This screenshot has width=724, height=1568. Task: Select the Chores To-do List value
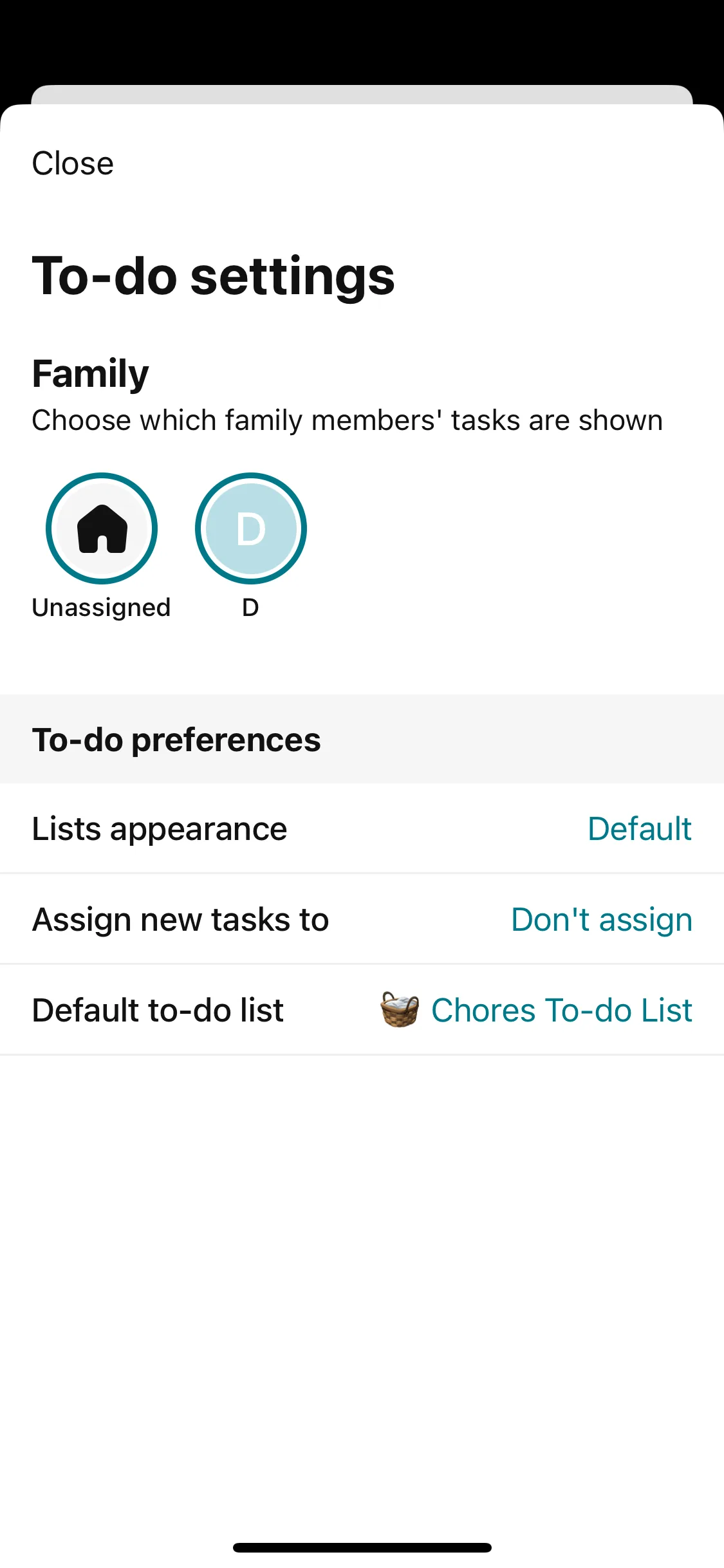point(561,1010)
